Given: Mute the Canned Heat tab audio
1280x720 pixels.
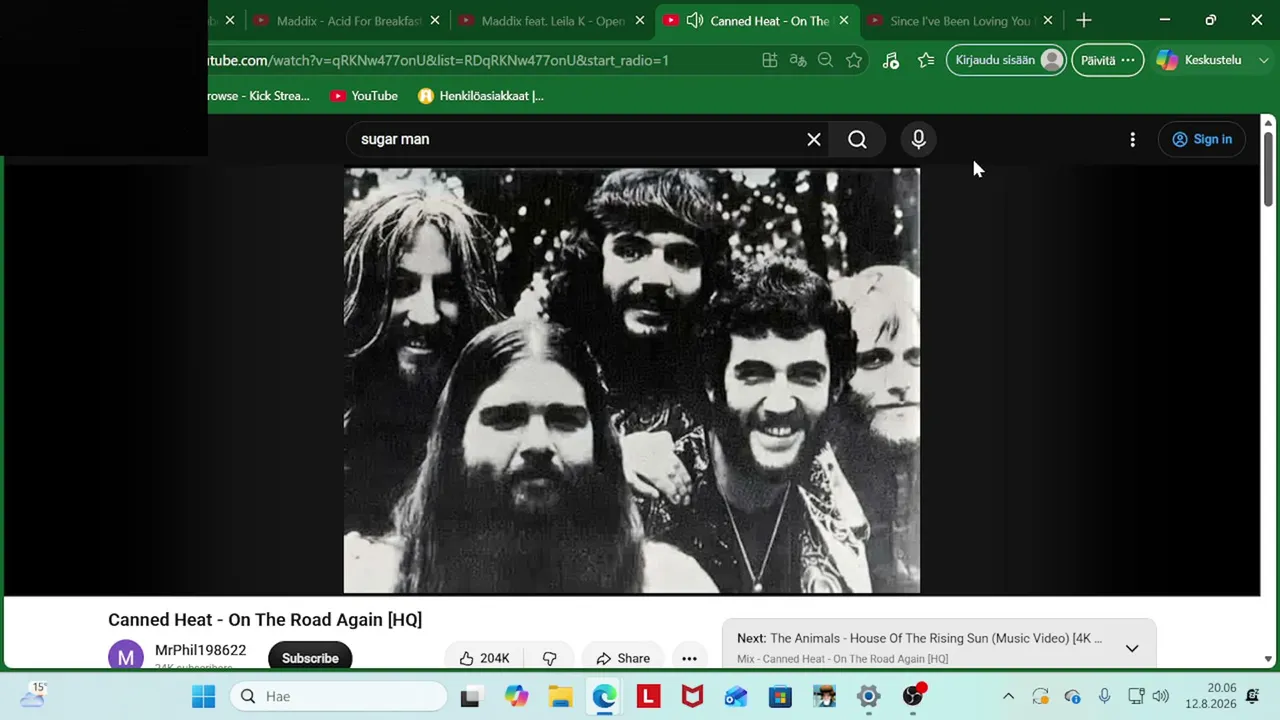Looking at the screenshot, I should click(695, 21).
